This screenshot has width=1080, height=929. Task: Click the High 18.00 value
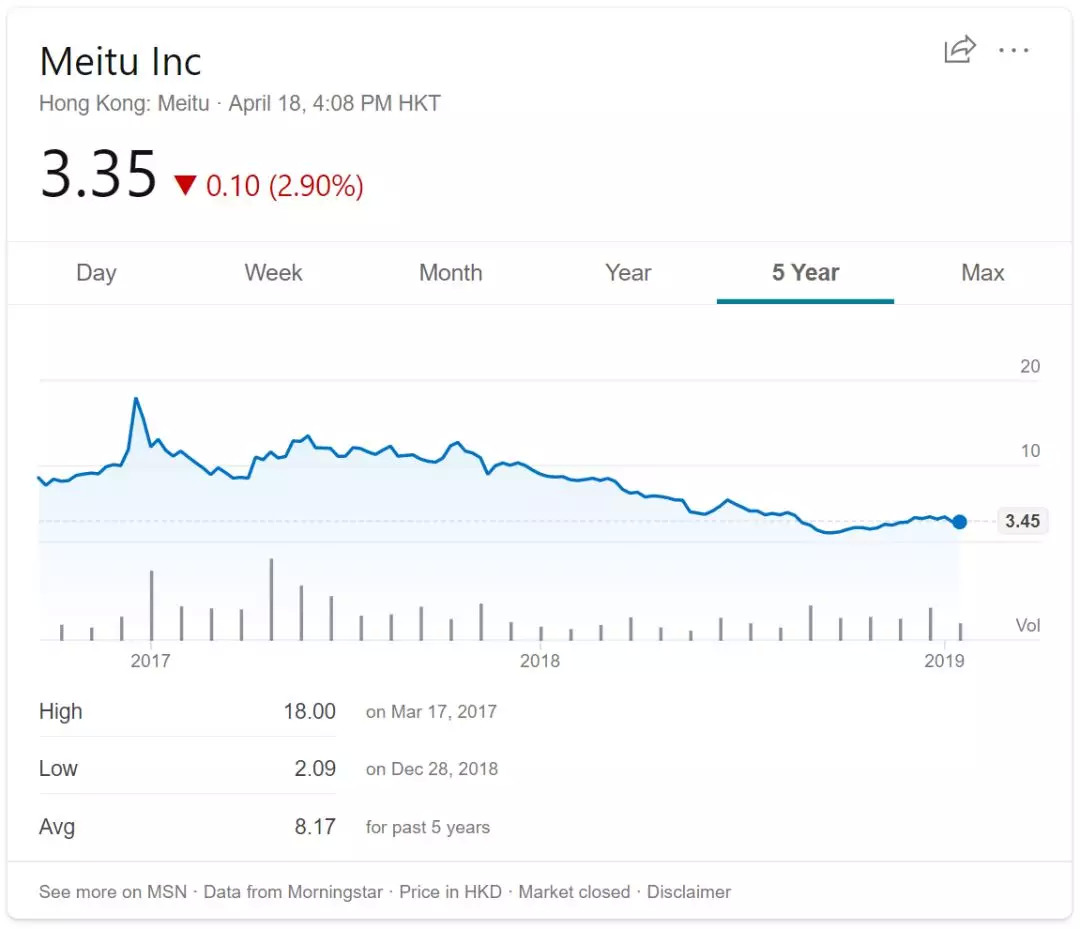[309, 712]
